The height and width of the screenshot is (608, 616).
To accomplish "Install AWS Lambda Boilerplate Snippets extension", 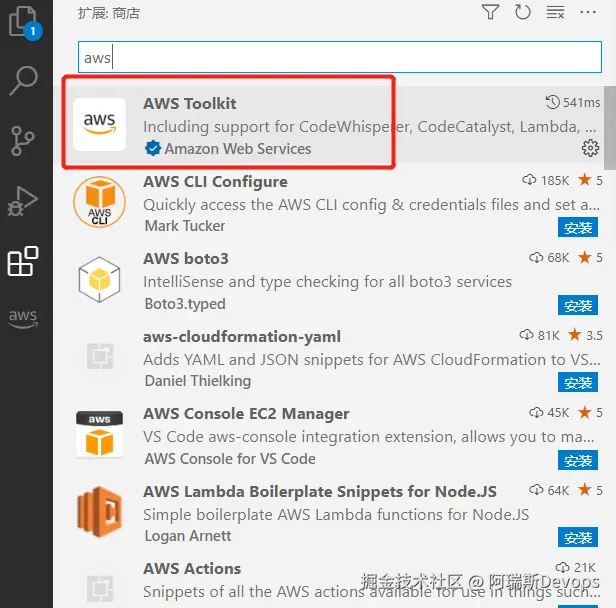I will point(578,537).
